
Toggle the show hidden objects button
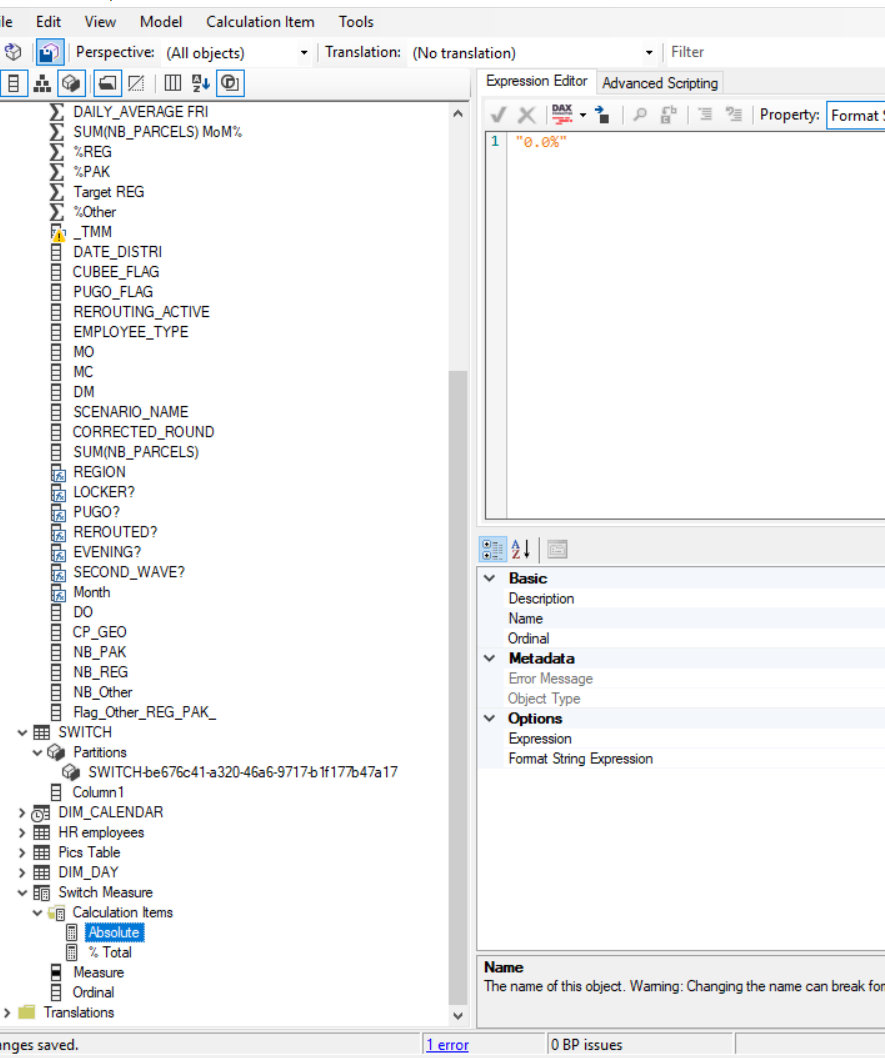(136, 84)
